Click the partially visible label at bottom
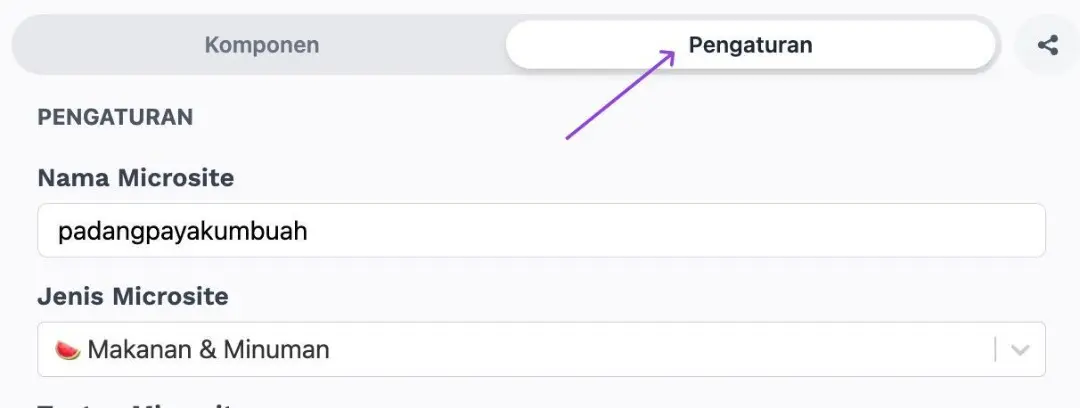 (135, 403)
